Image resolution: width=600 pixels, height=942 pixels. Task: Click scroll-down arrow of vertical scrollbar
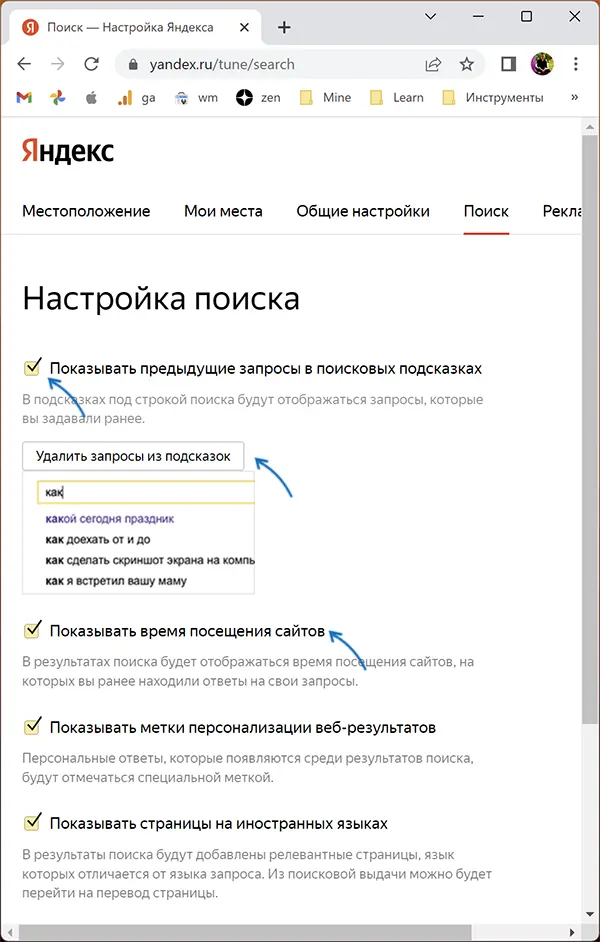pos(590,914)
